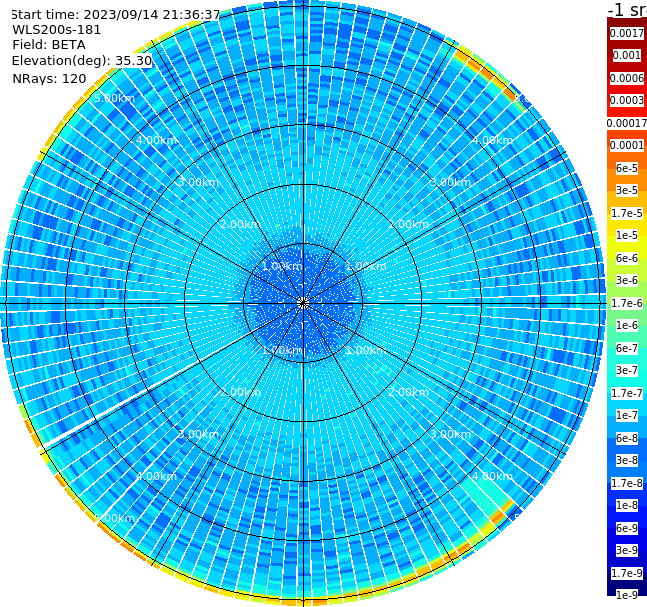Select the 1.7e-8 colorbar label
Image resolution: width=647 pixels, height=607 pixels.
coord(627,483)
